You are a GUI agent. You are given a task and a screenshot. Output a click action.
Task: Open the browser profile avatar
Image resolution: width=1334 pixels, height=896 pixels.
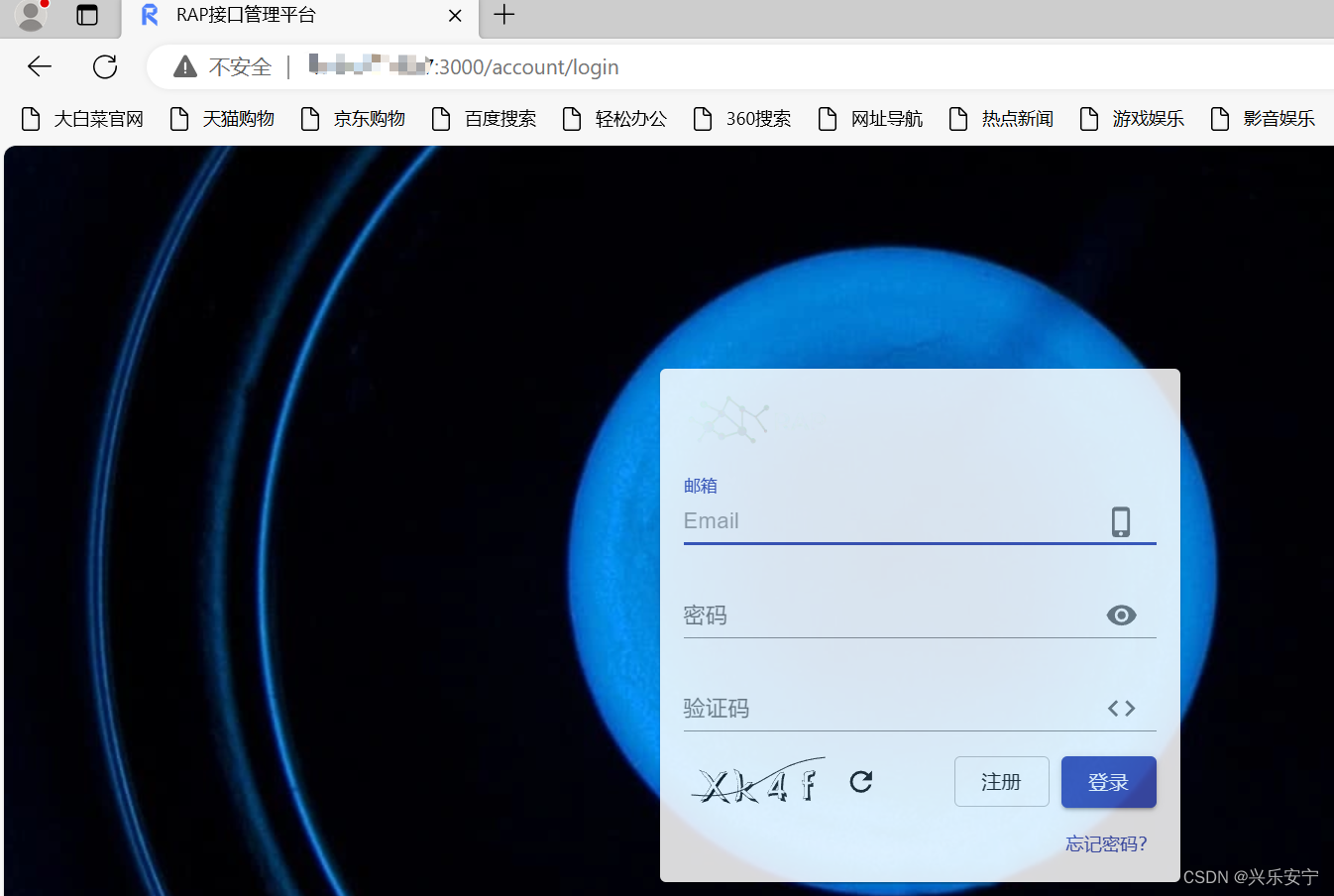coord(31,15)
